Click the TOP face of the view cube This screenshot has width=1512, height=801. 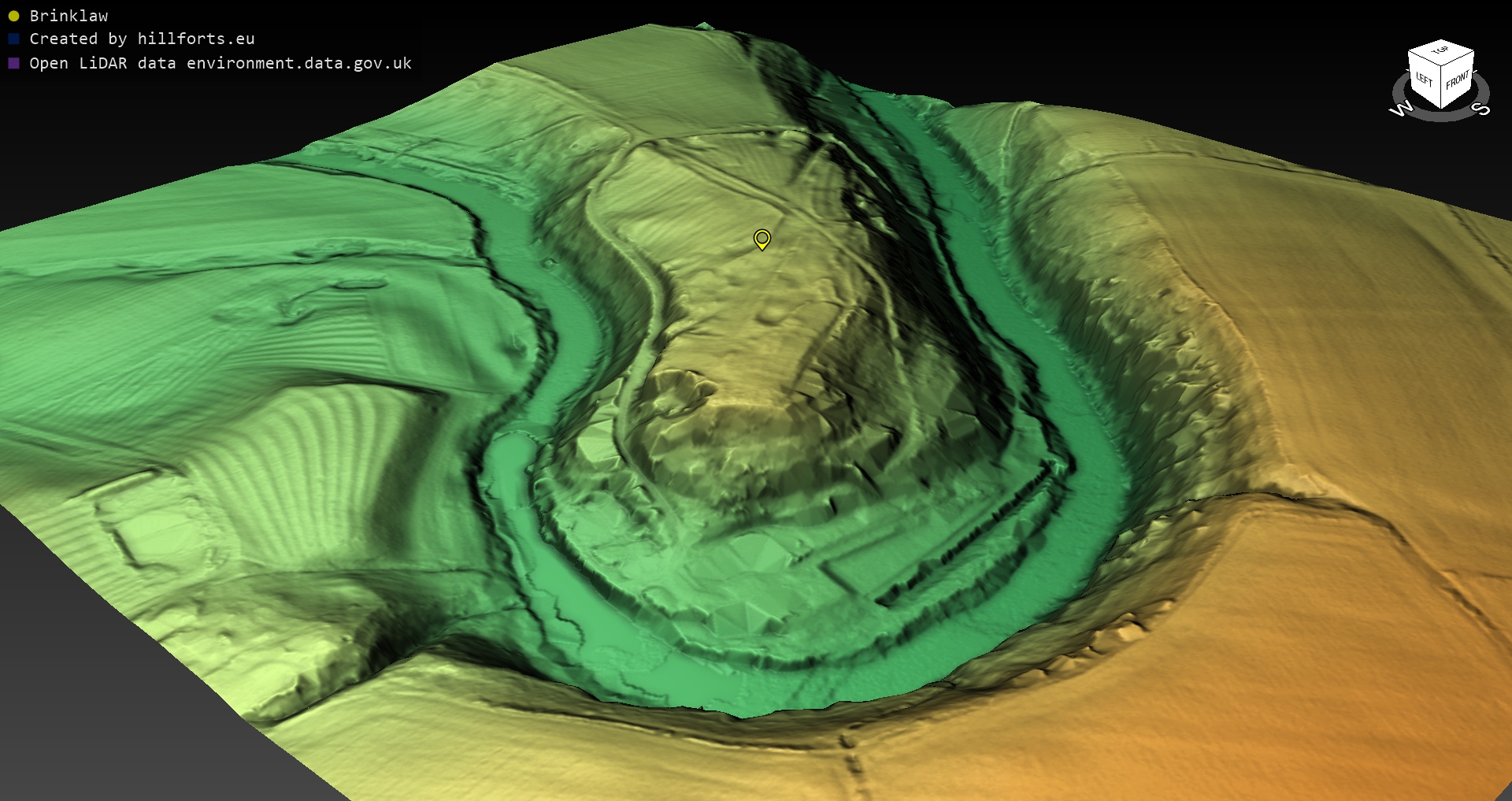pos(1440,52)
